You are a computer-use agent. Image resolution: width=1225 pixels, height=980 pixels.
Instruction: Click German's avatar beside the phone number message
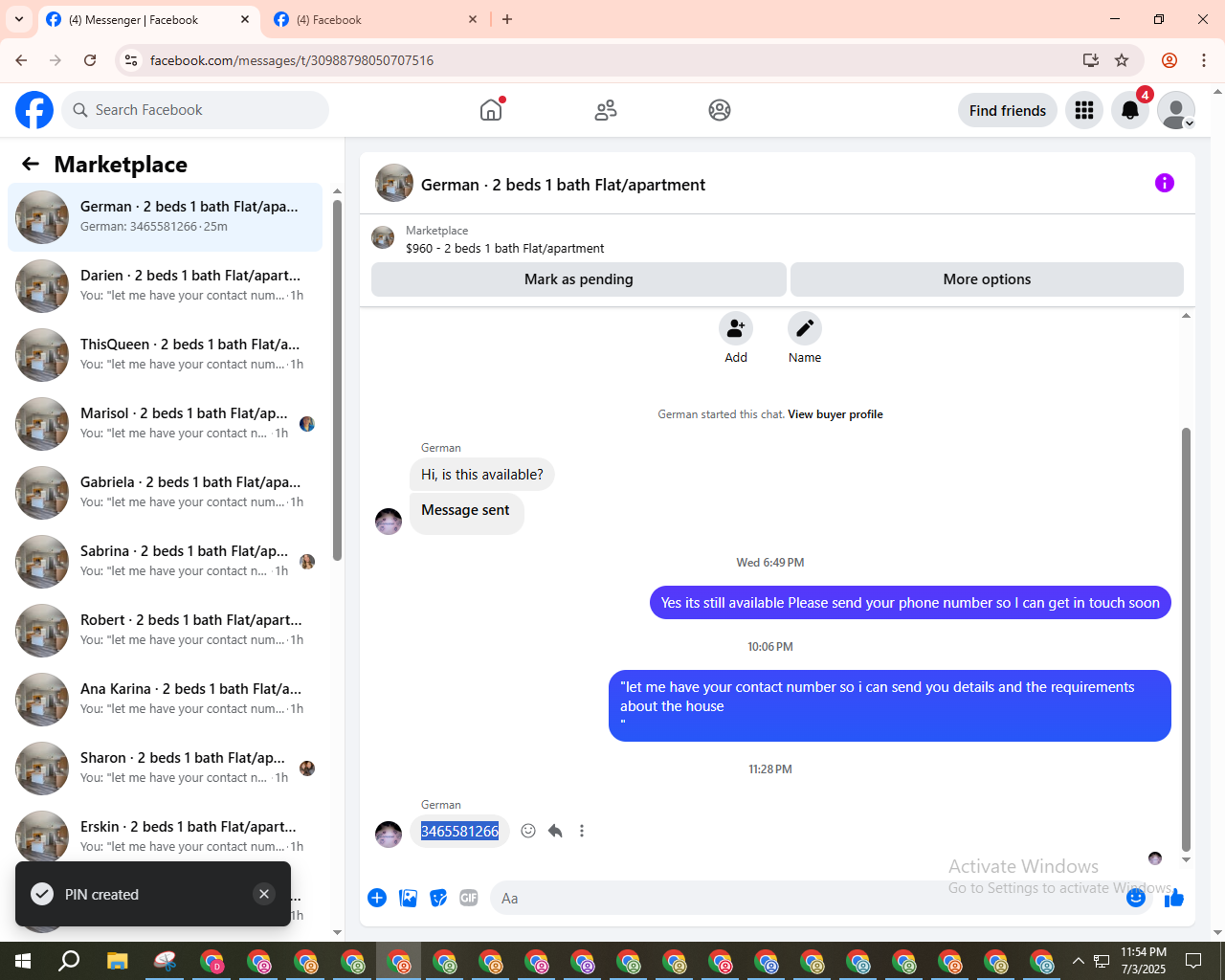pyautogui.click(x=389, y=835)
